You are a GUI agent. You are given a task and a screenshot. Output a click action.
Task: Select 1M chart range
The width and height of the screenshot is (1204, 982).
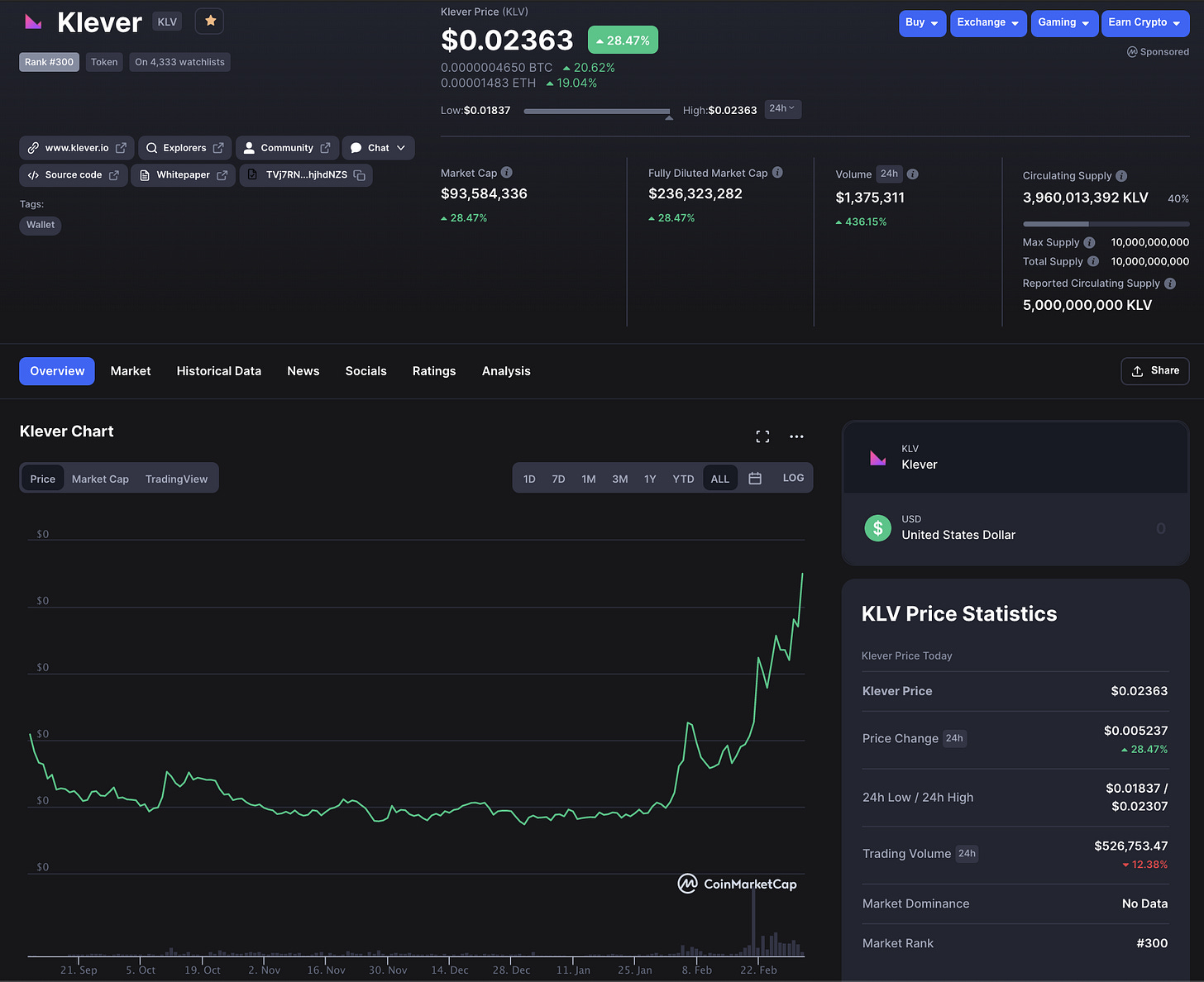[589, 479]
